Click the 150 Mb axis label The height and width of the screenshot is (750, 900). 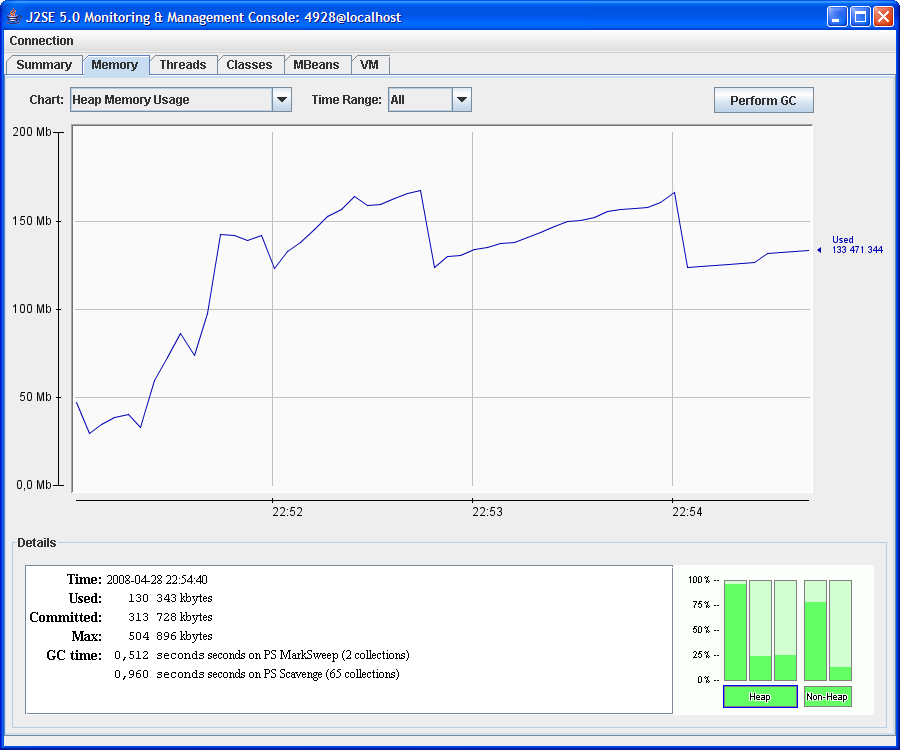pyautogui.click(x=32, y=221)
